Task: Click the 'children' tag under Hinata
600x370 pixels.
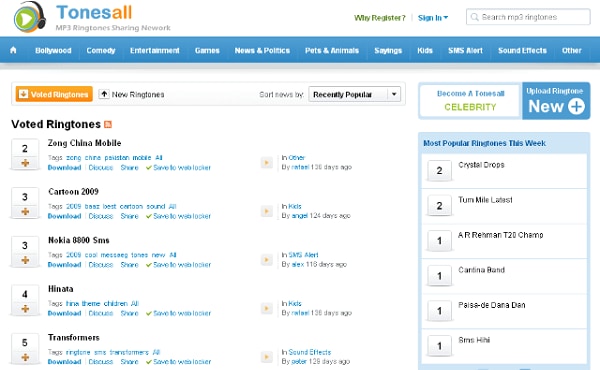Action: [x=116, y=303]
